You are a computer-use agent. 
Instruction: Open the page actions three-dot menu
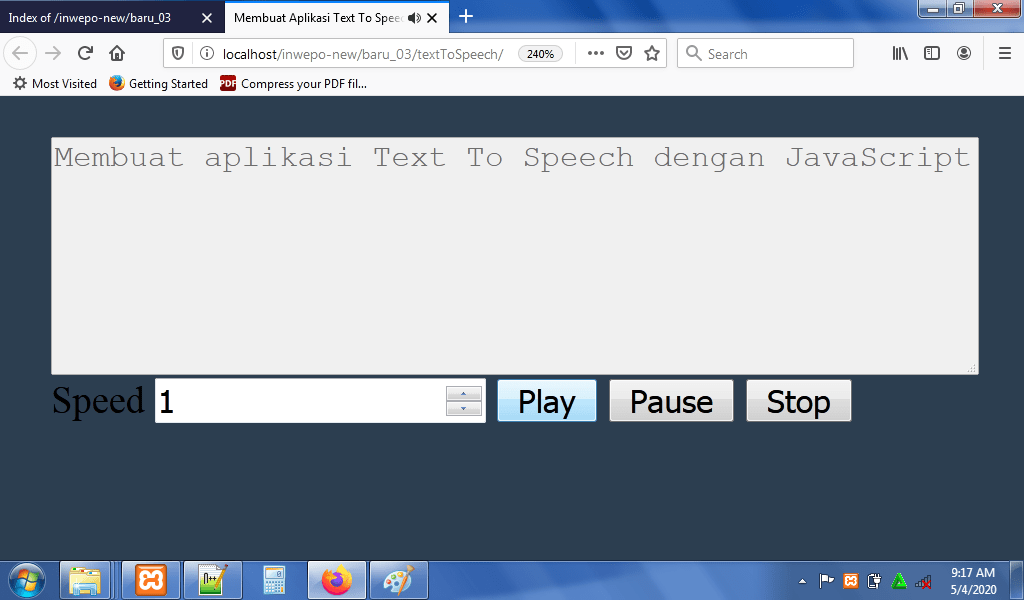596,54
